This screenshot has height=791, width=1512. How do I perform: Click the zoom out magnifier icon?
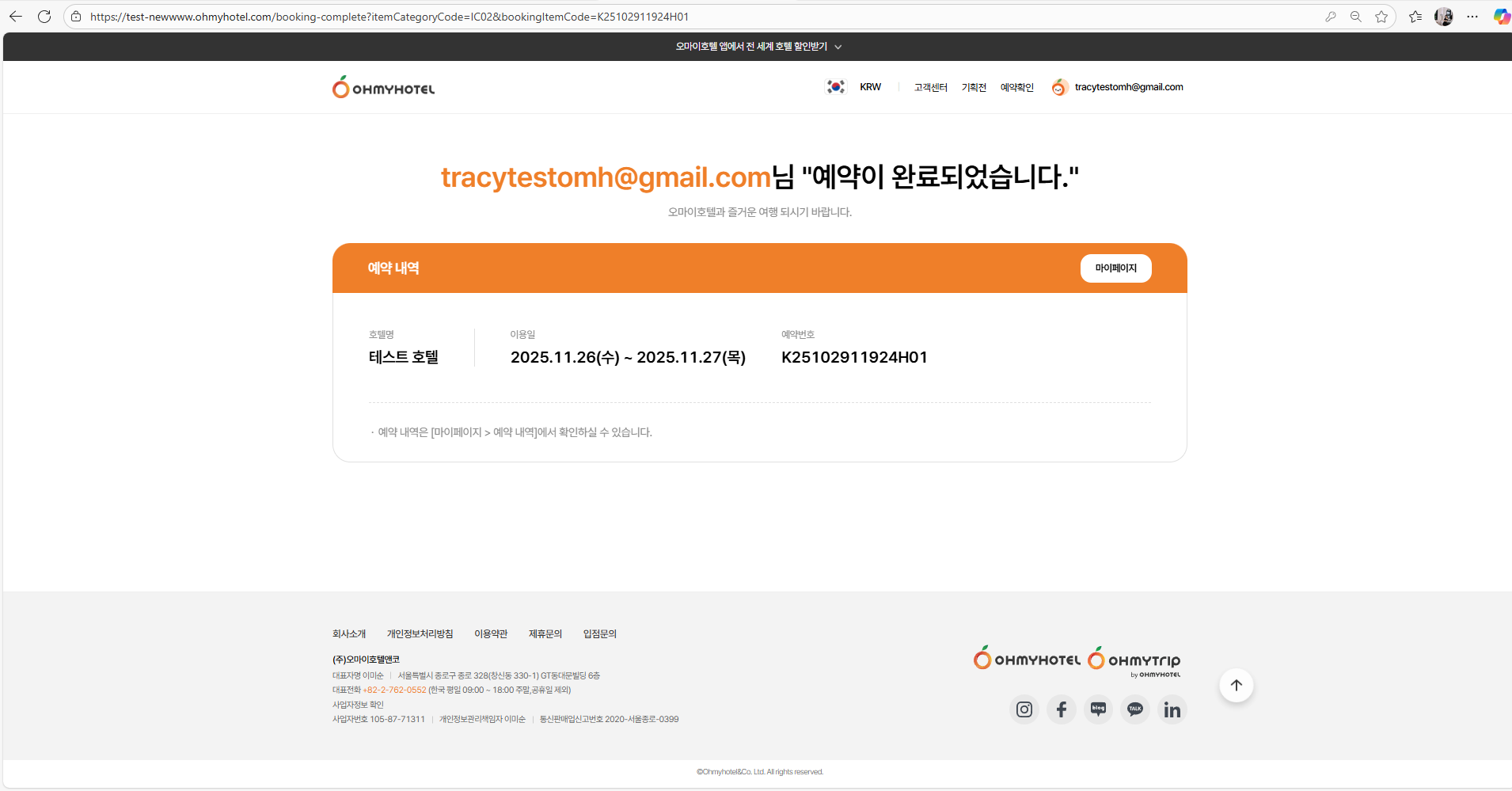click(x=1356, y=17)
